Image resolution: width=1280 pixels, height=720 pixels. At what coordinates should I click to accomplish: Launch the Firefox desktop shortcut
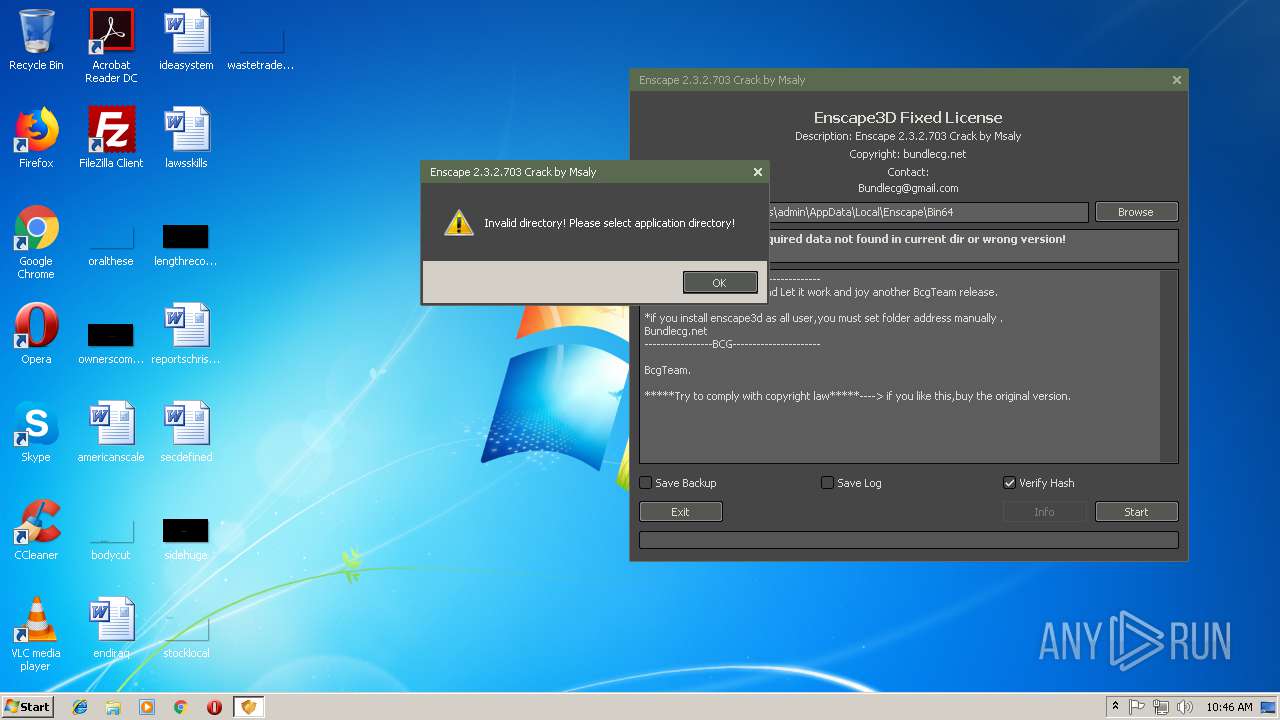36,137
